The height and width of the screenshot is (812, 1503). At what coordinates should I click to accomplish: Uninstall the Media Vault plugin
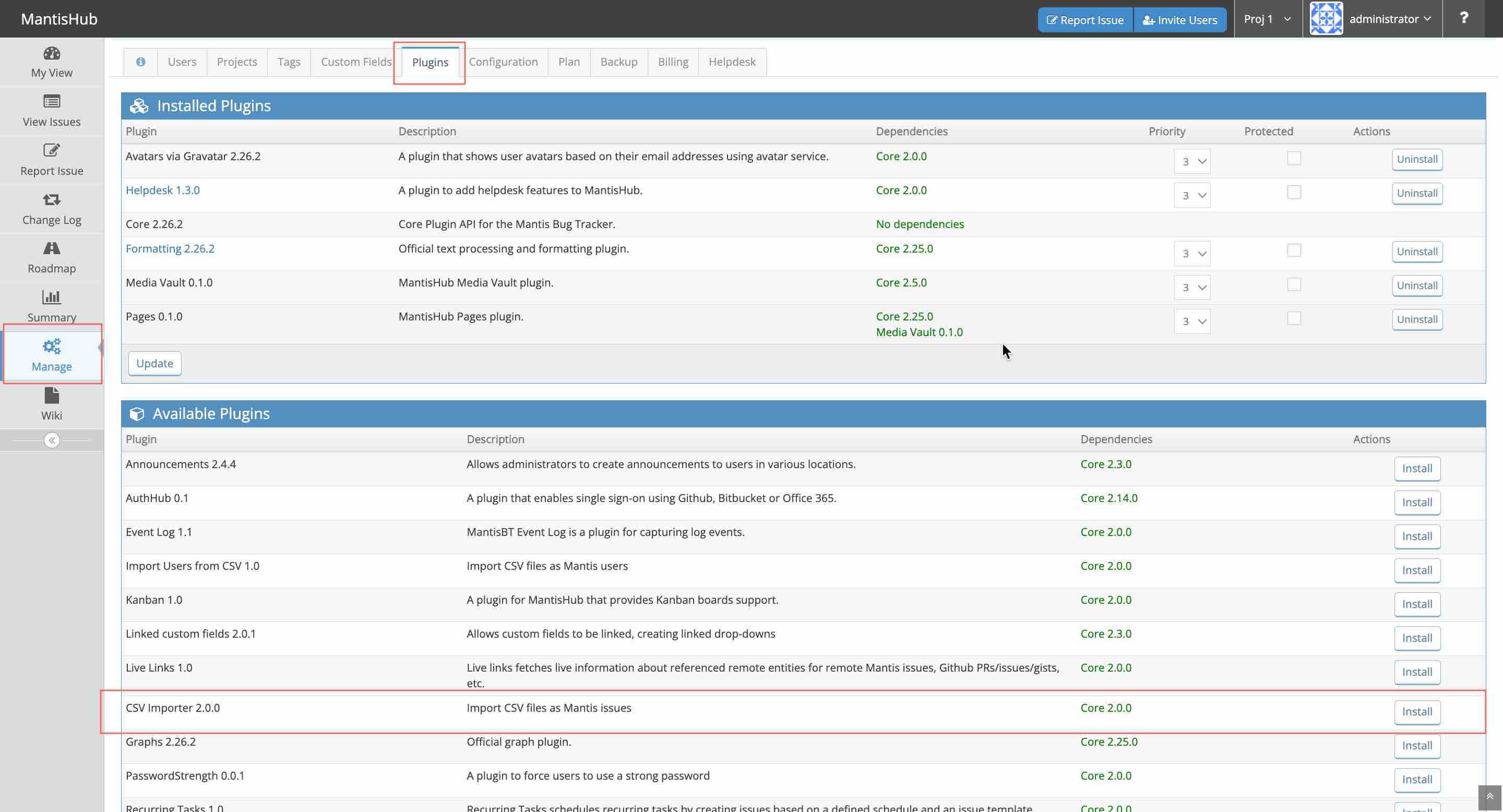[x=1417, y=285]
